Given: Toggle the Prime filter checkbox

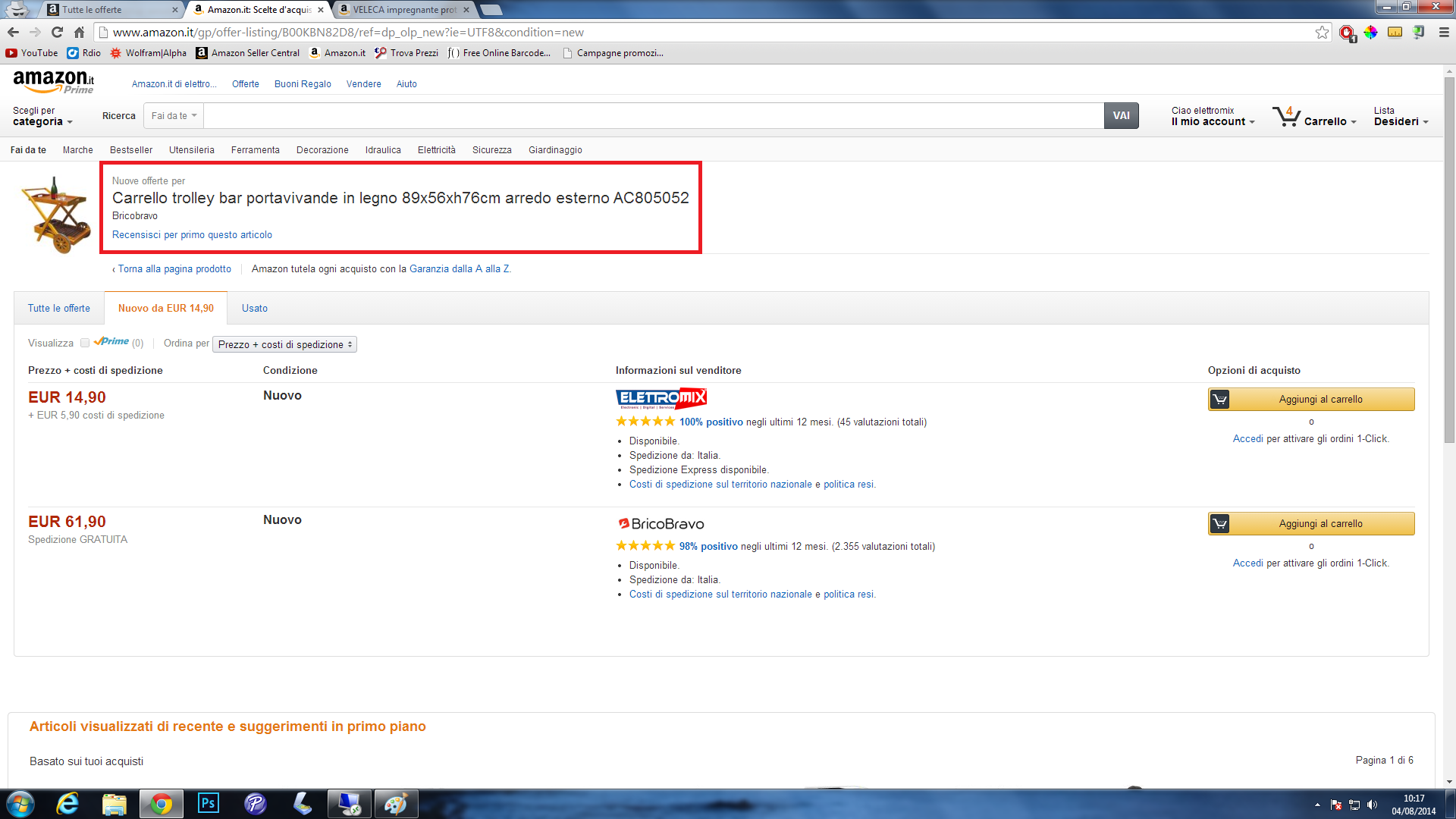Looking at the screenshot, I should [85, 343].
